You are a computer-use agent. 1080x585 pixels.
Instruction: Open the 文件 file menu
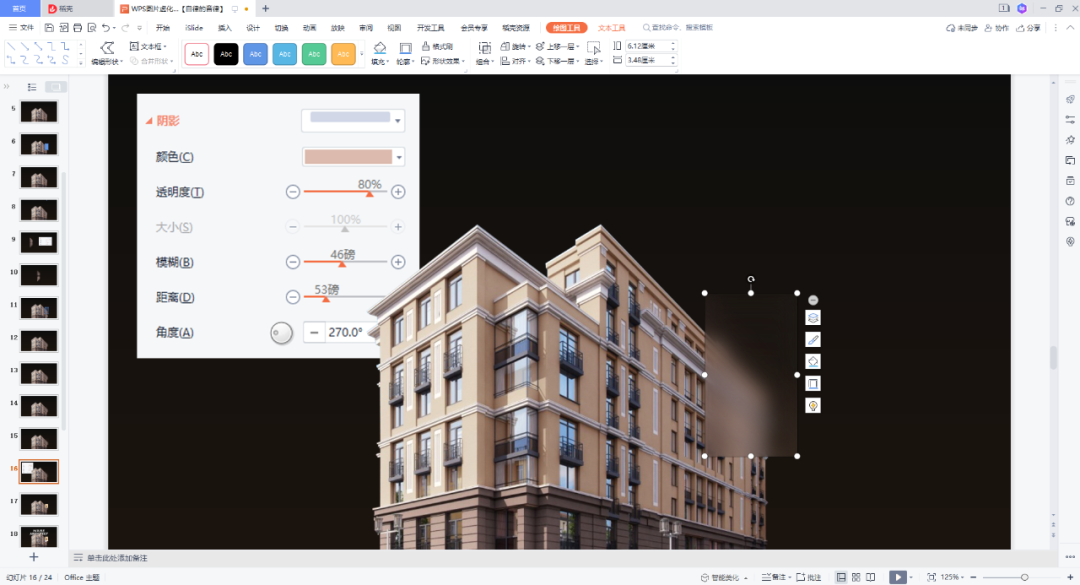21,28
